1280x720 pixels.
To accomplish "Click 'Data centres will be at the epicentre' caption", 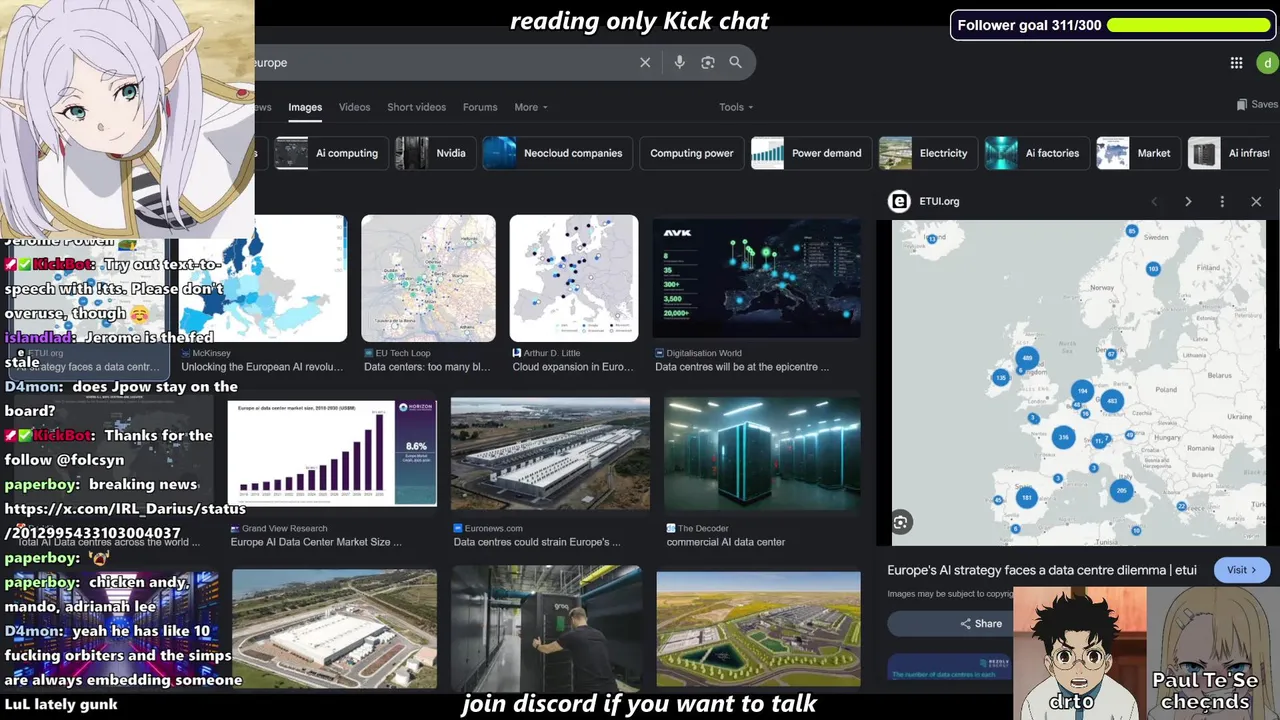I will tap(742, 367).
